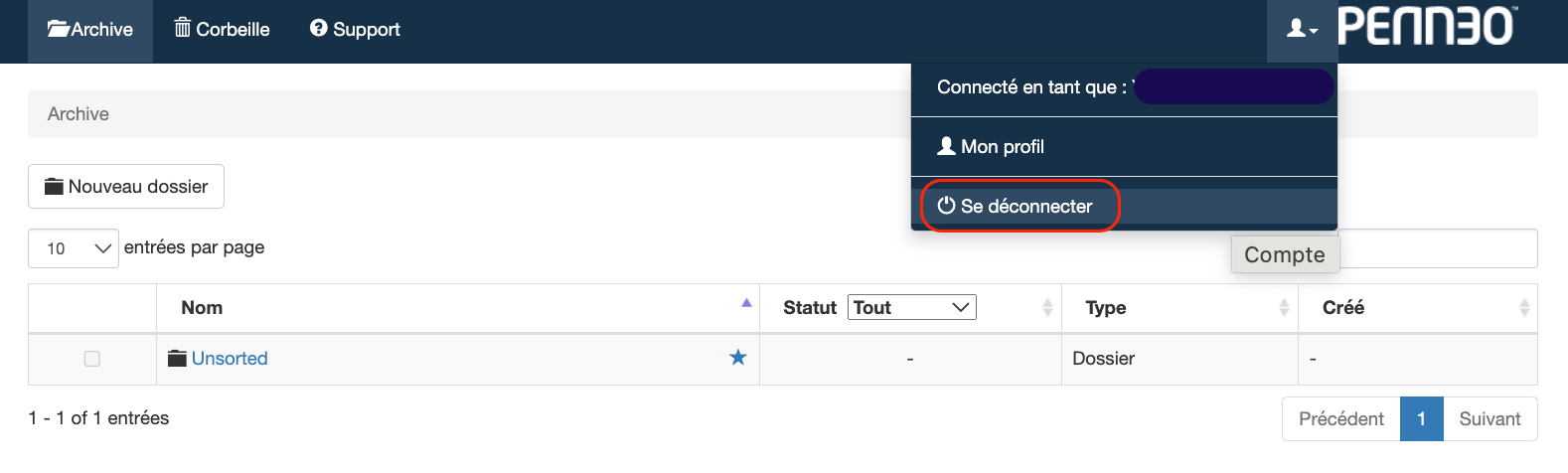Expand the Statut Tout filter dropdown

(x=912, y=307)
